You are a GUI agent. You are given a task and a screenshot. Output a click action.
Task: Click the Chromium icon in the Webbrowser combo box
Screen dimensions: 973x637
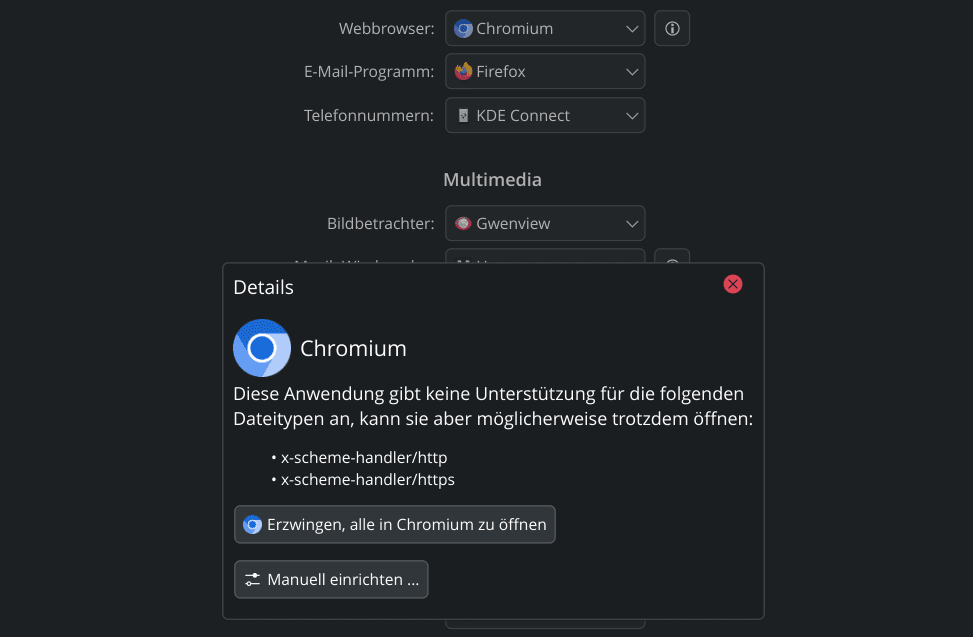pos(463,29)
